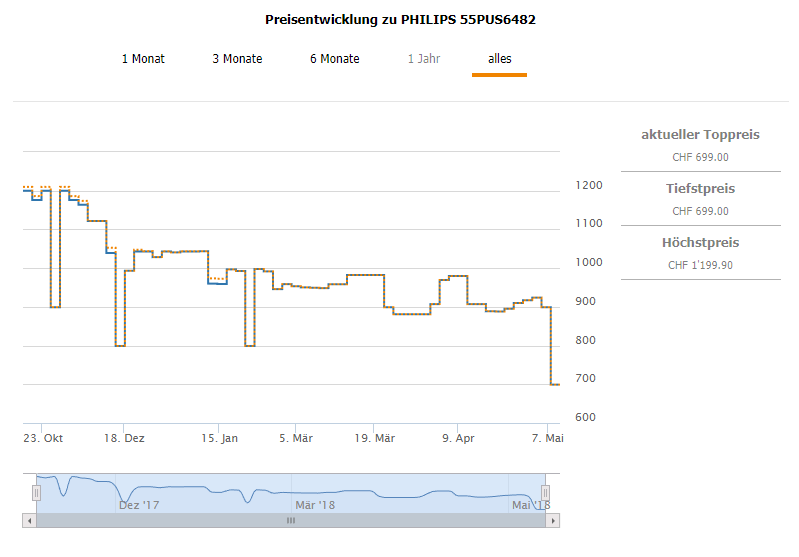Select the alles range tab
The width and height of the screenshot is (799, 557).
[499, 59]
